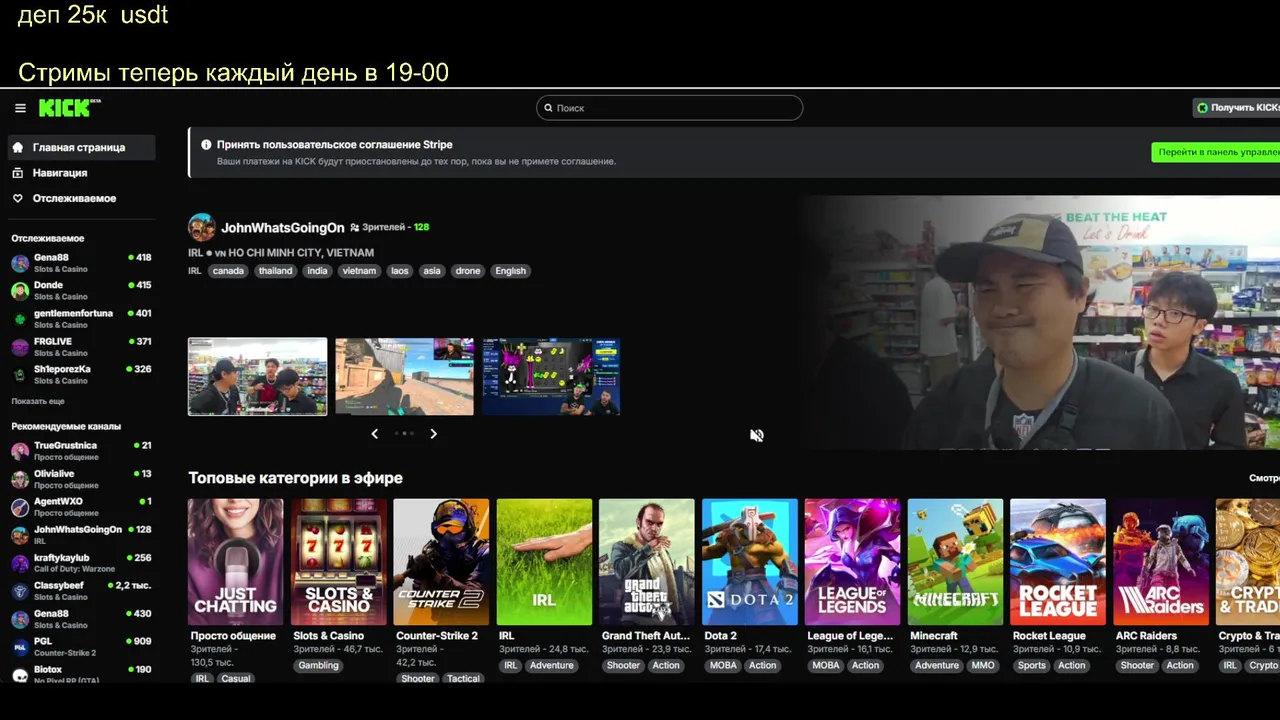Click the English language tag

510,271
